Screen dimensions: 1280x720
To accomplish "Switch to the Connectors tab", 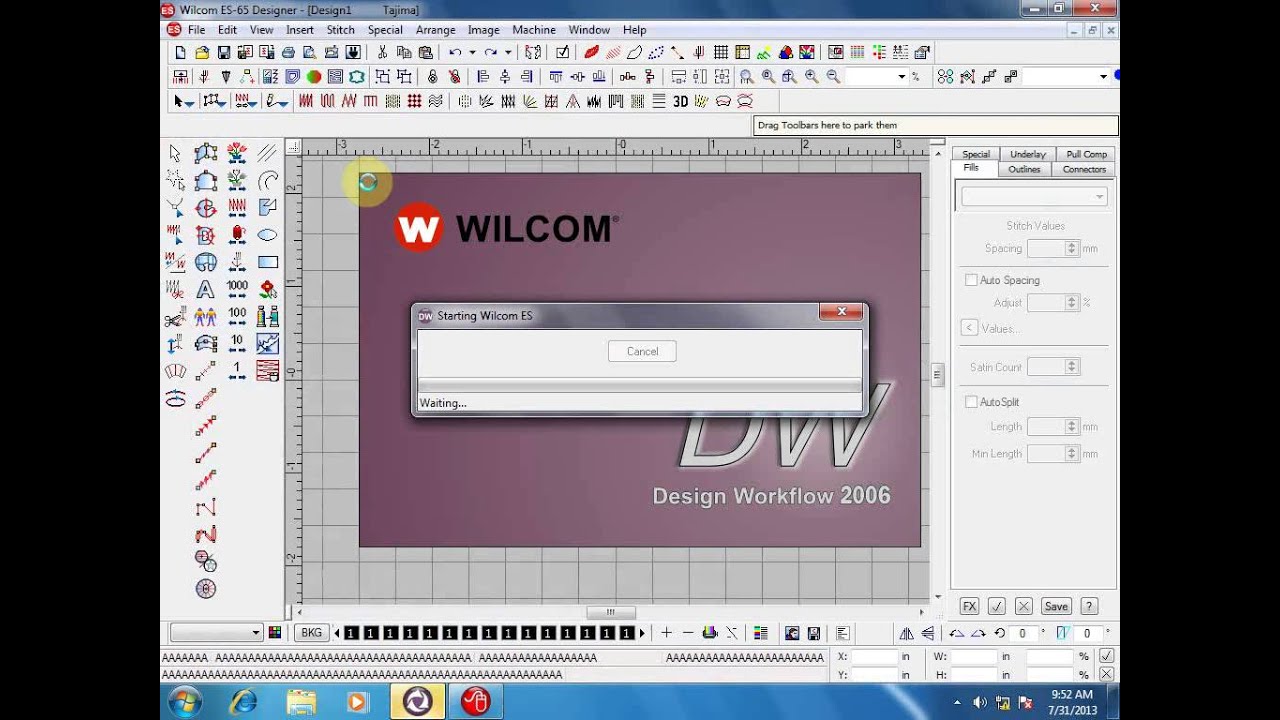I will pos(1084,169).
